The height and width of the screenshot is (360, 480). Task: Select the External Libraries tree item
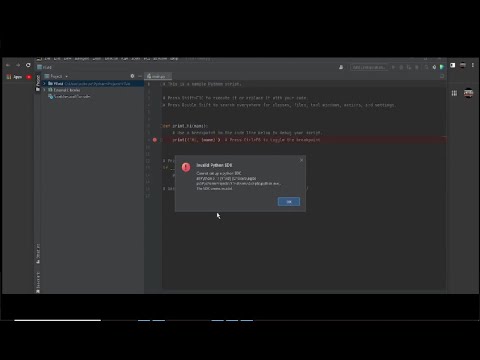pyautogui.click(x=67, y=90)
